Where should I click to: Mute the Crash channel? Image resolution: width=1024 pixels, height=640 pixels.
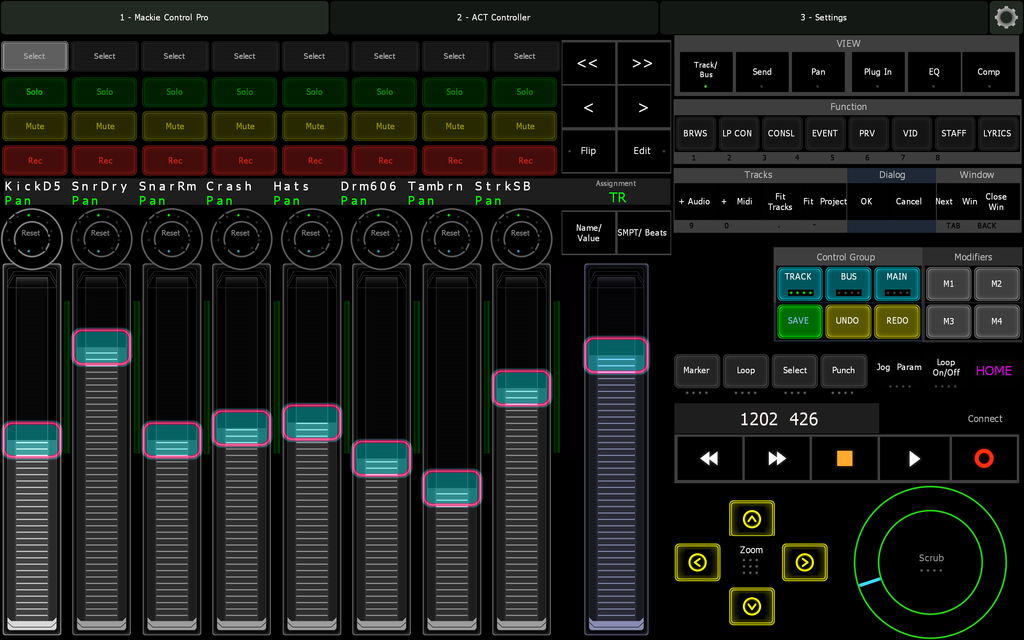[x=245, y=126]
